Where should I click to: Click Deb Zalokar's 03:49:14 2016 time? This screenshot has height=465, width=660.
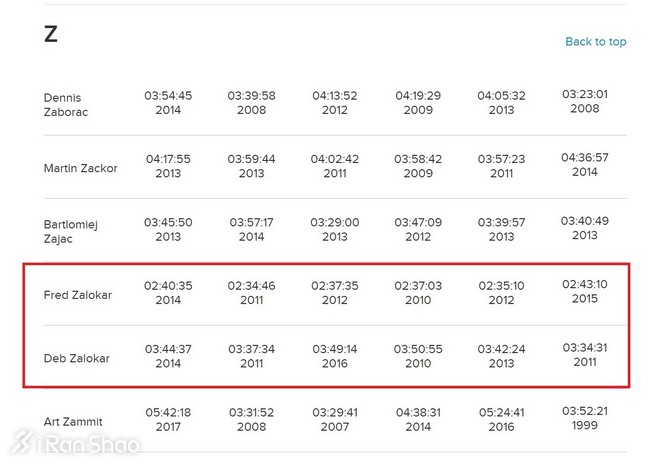pos(335,356)
